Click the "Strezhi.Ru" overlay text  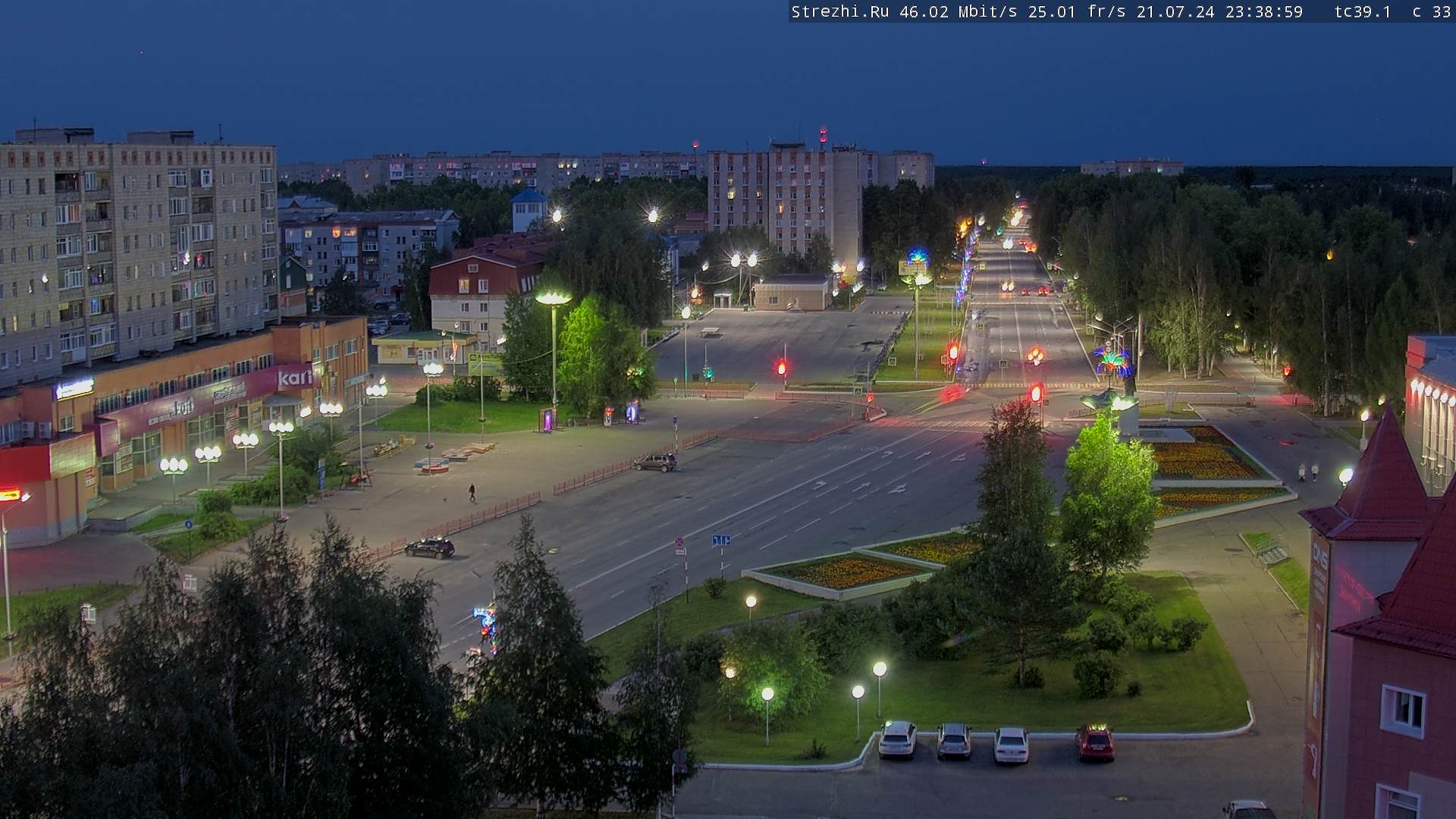point(840,12)
